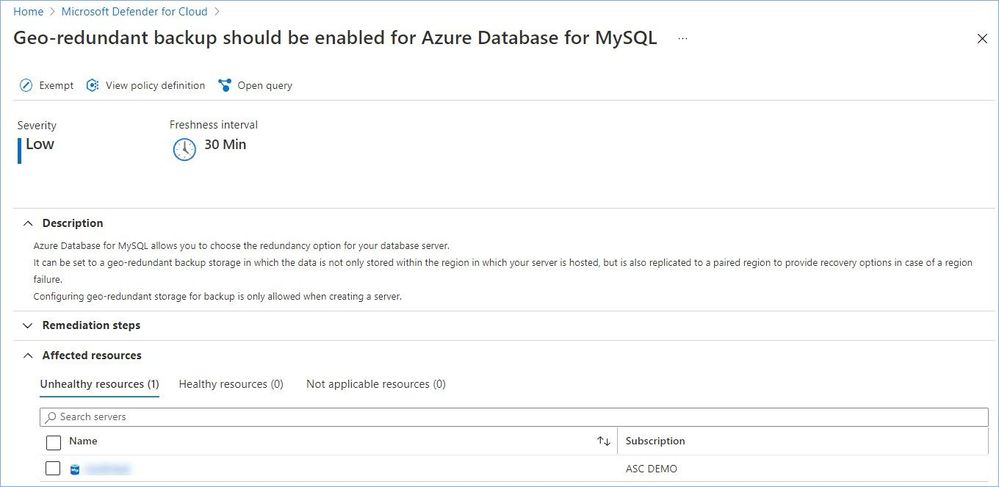Click the Name column header
This screenshot has width=999, height=487.
[83, 441]
